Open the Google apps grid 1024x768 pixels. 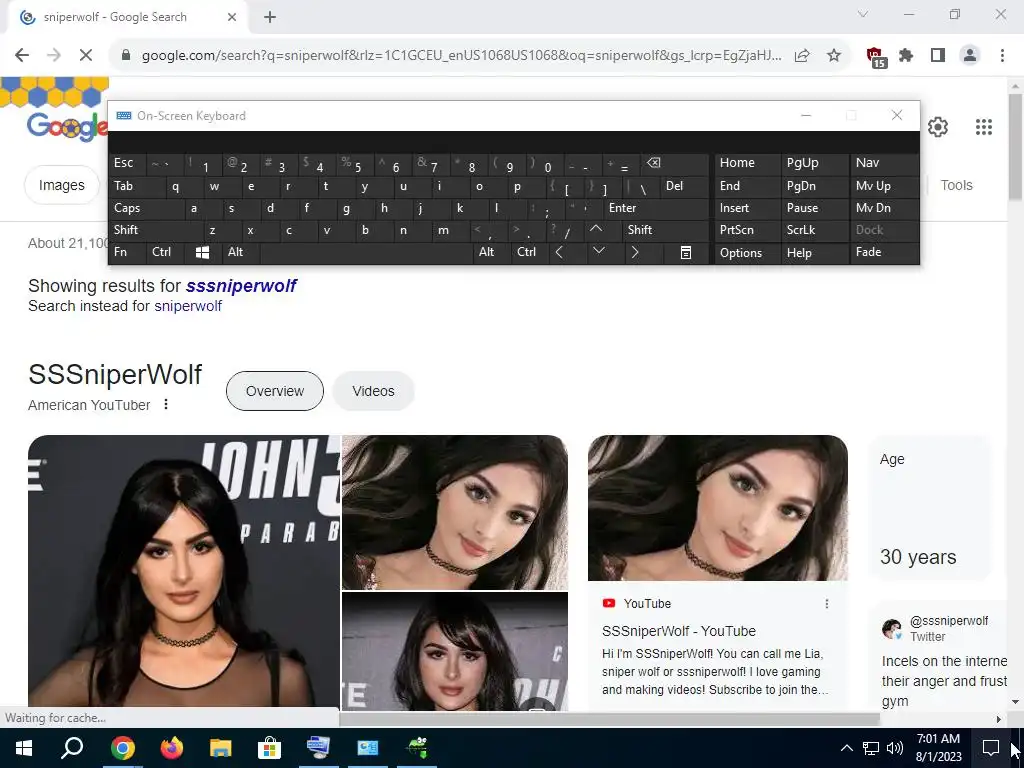pos(984,127)
